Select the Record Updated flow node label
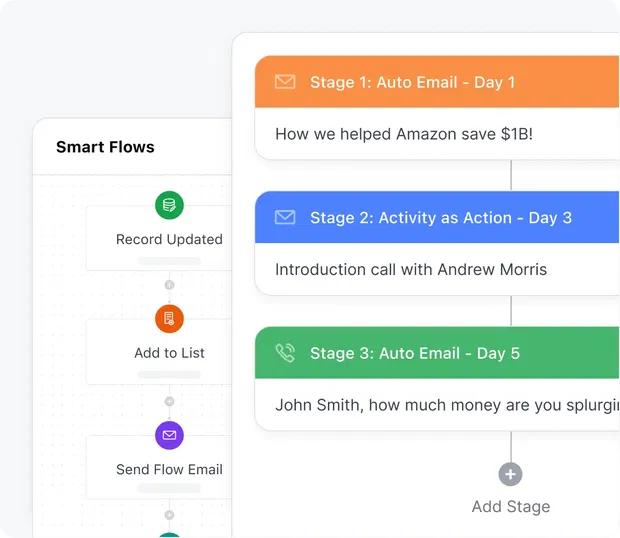620x538 pixels. click(x=169, y=239)
